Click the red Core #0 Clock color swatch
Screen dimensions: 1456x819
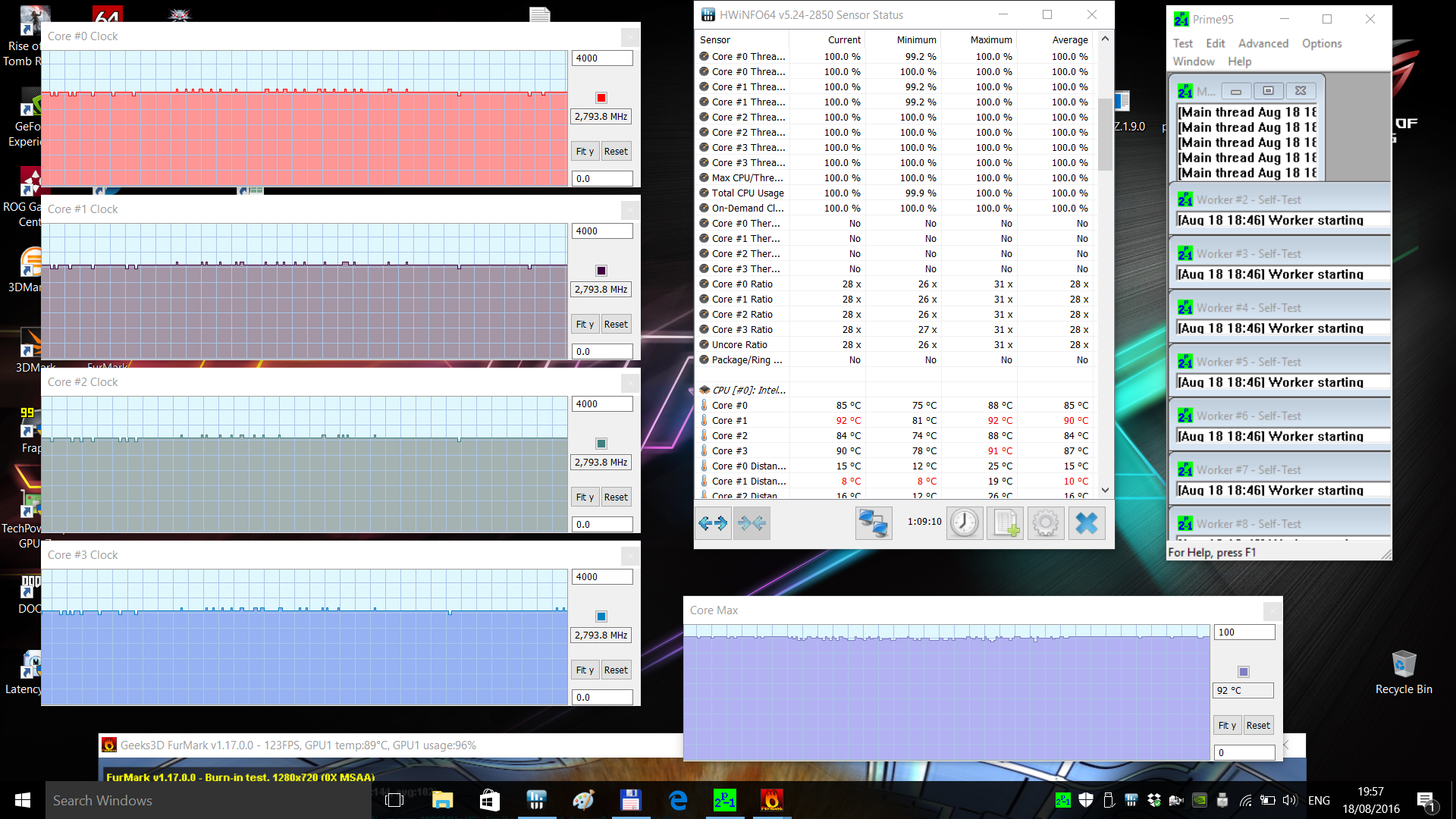pos(601,98)
